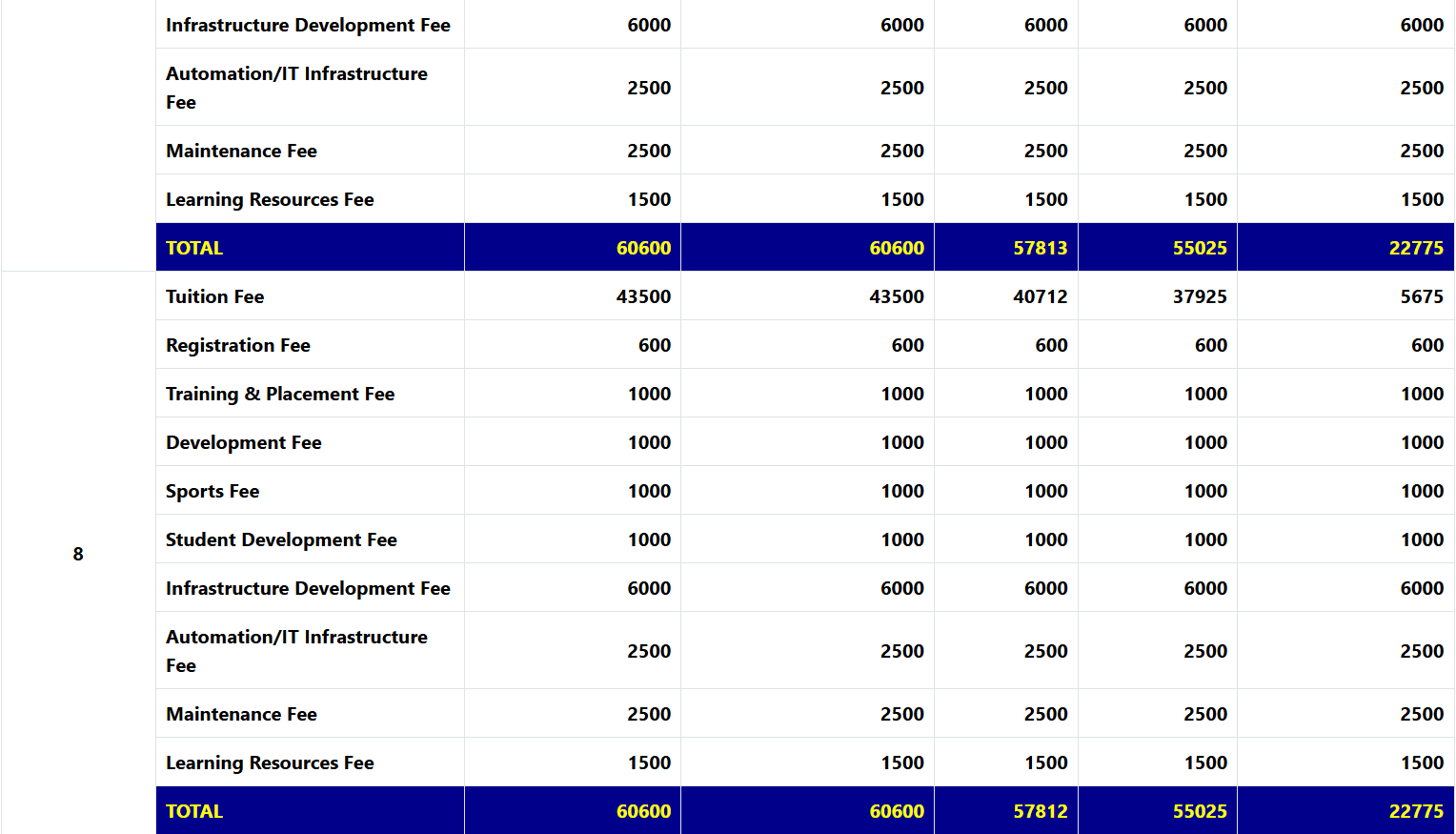Select the Sports Fee row label
This screenshot has width=1456, height=834.
(x=212, y=491)
